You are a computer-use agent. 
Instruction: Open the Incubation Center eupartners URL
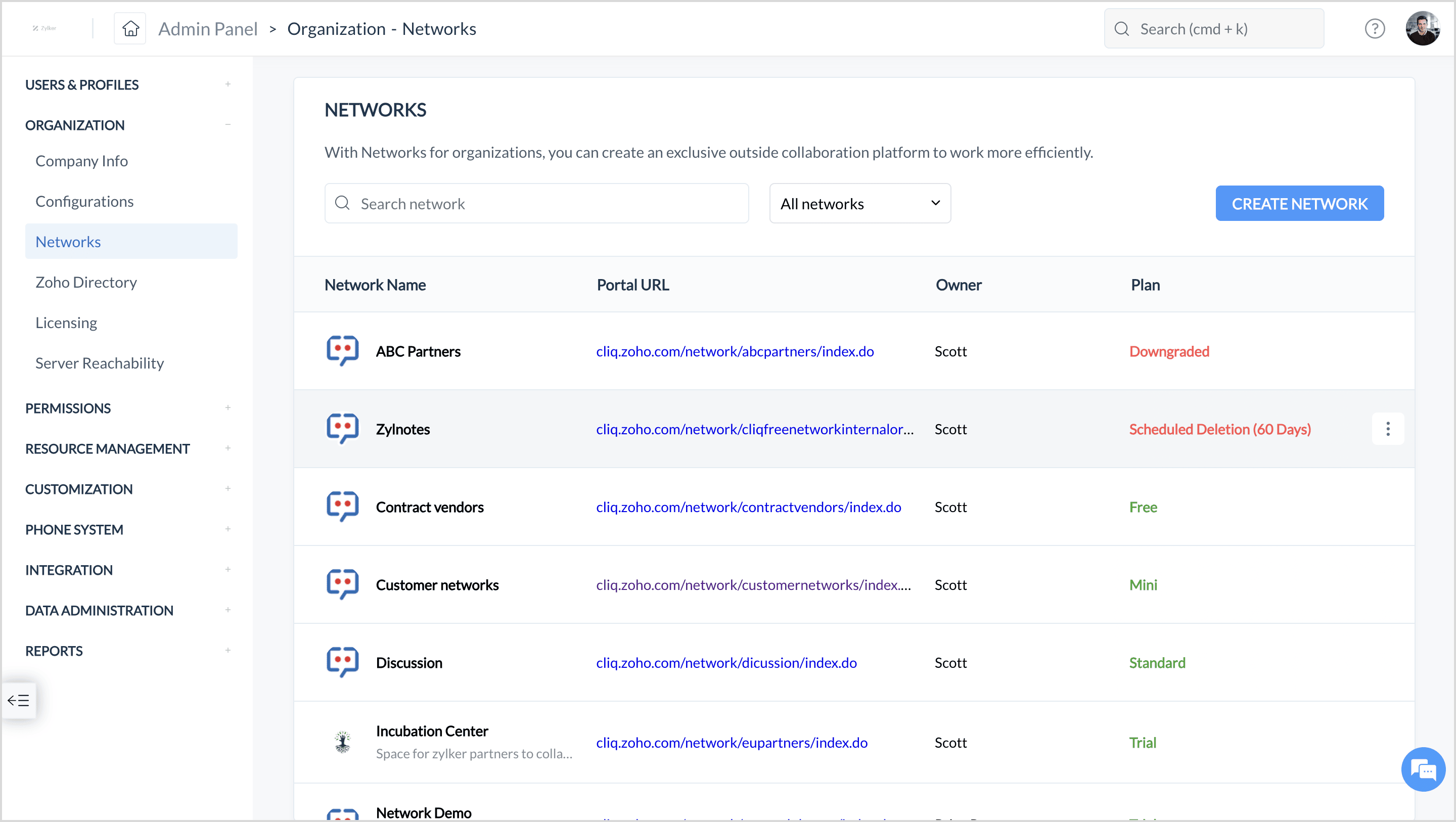pyautogui.click(x=732, y=742)
